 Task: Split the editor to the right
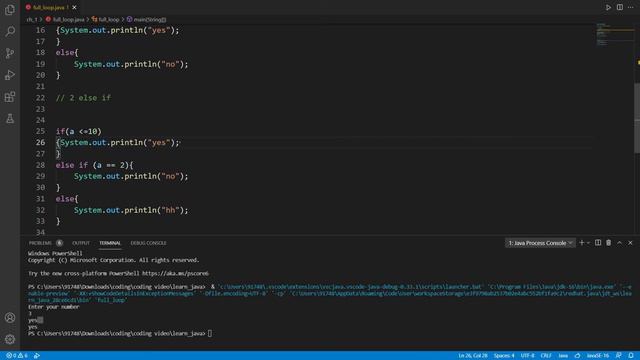(x=620, y=7)
